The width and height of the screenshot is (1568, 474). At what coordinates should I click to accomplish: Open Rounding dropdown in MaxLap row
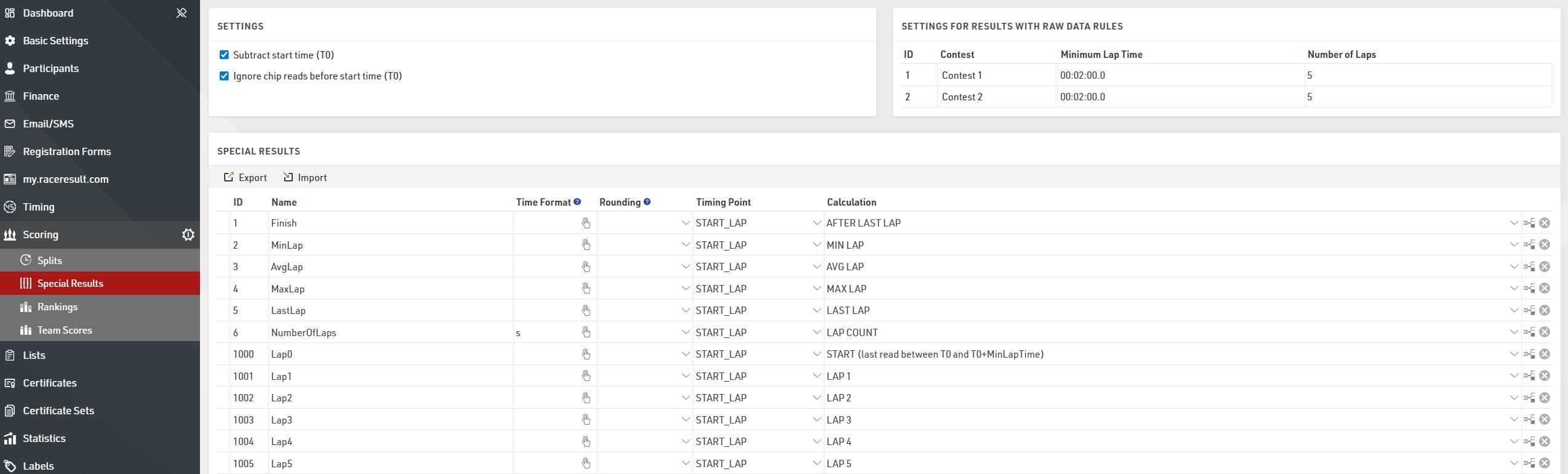point(685,289)
